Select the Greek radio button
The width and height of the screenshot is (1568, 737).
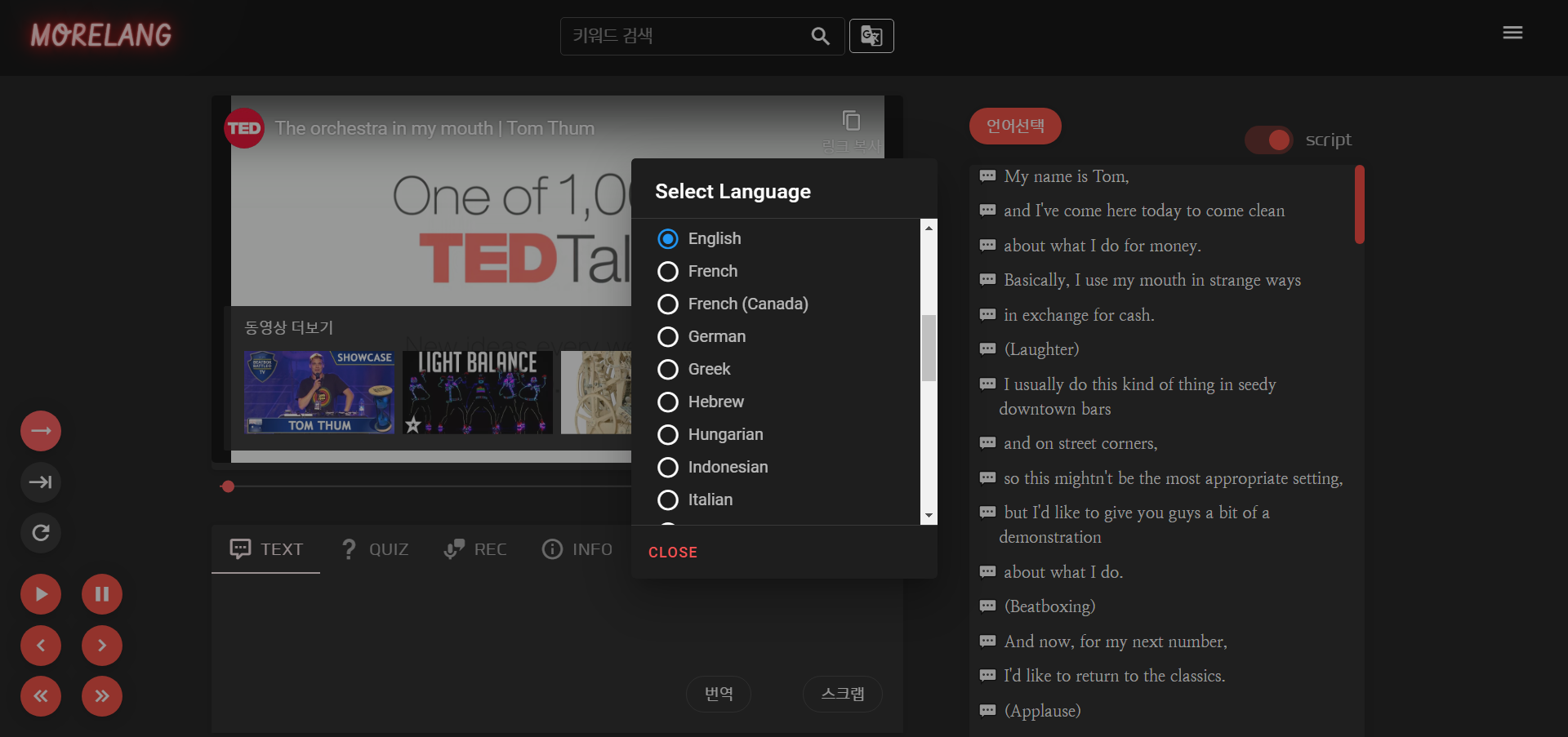coord(668,369)
